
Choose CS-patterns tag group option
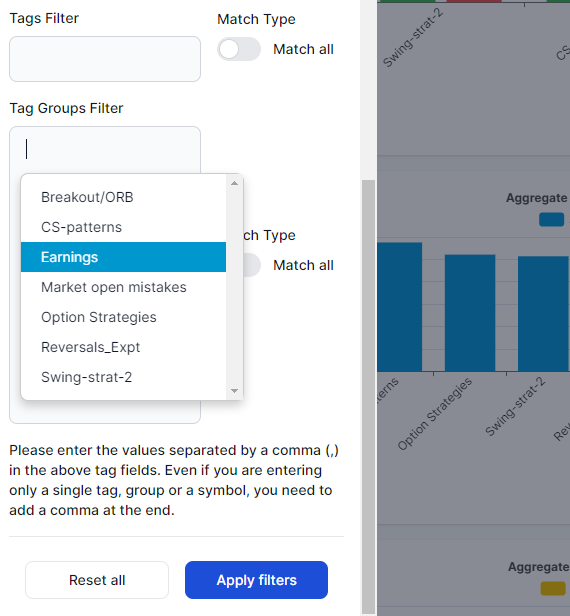pyautogui.click(x=123, y=227)
